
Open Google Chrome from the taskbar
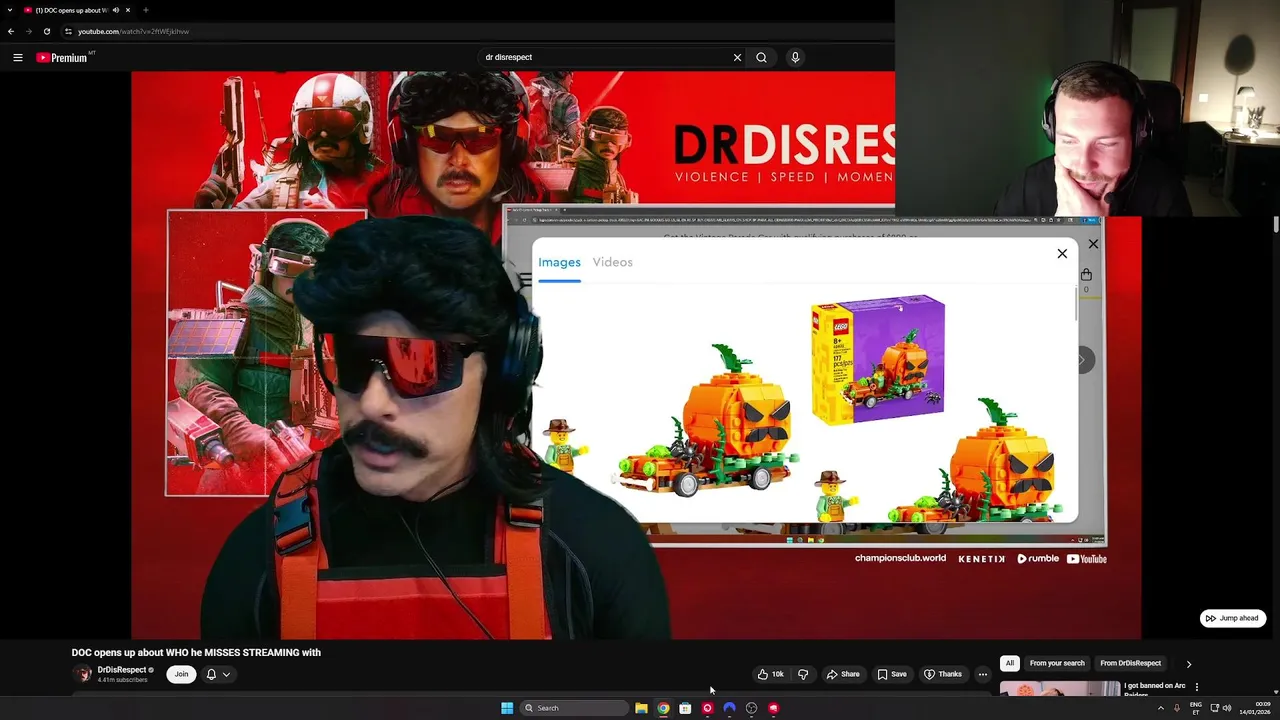[x=663, y=708]
